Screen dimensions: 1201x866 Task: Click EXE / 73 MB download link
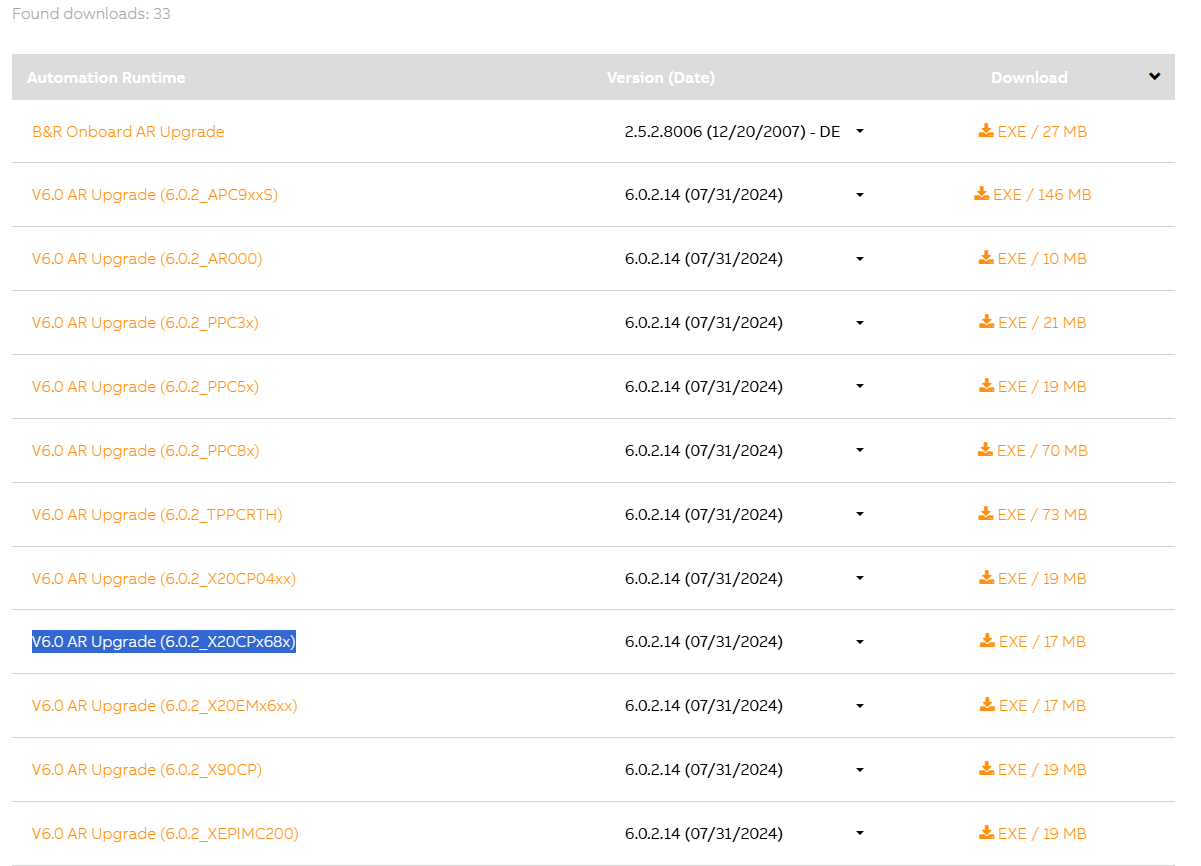click(1033, 514)
